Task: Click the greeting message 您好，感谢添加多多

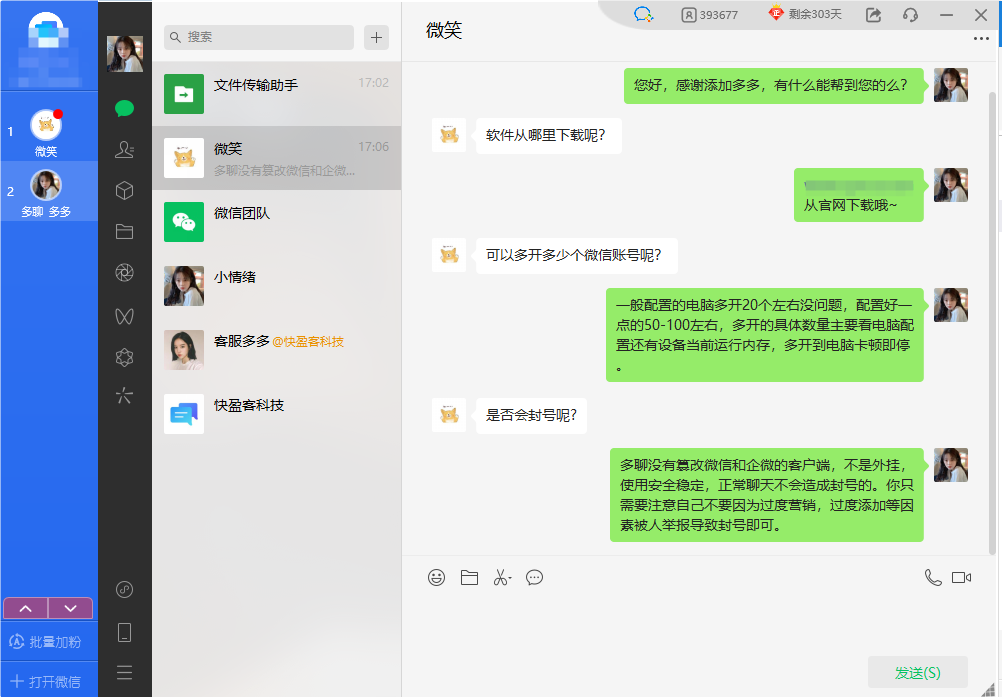Action: click(x=773, y=86)
